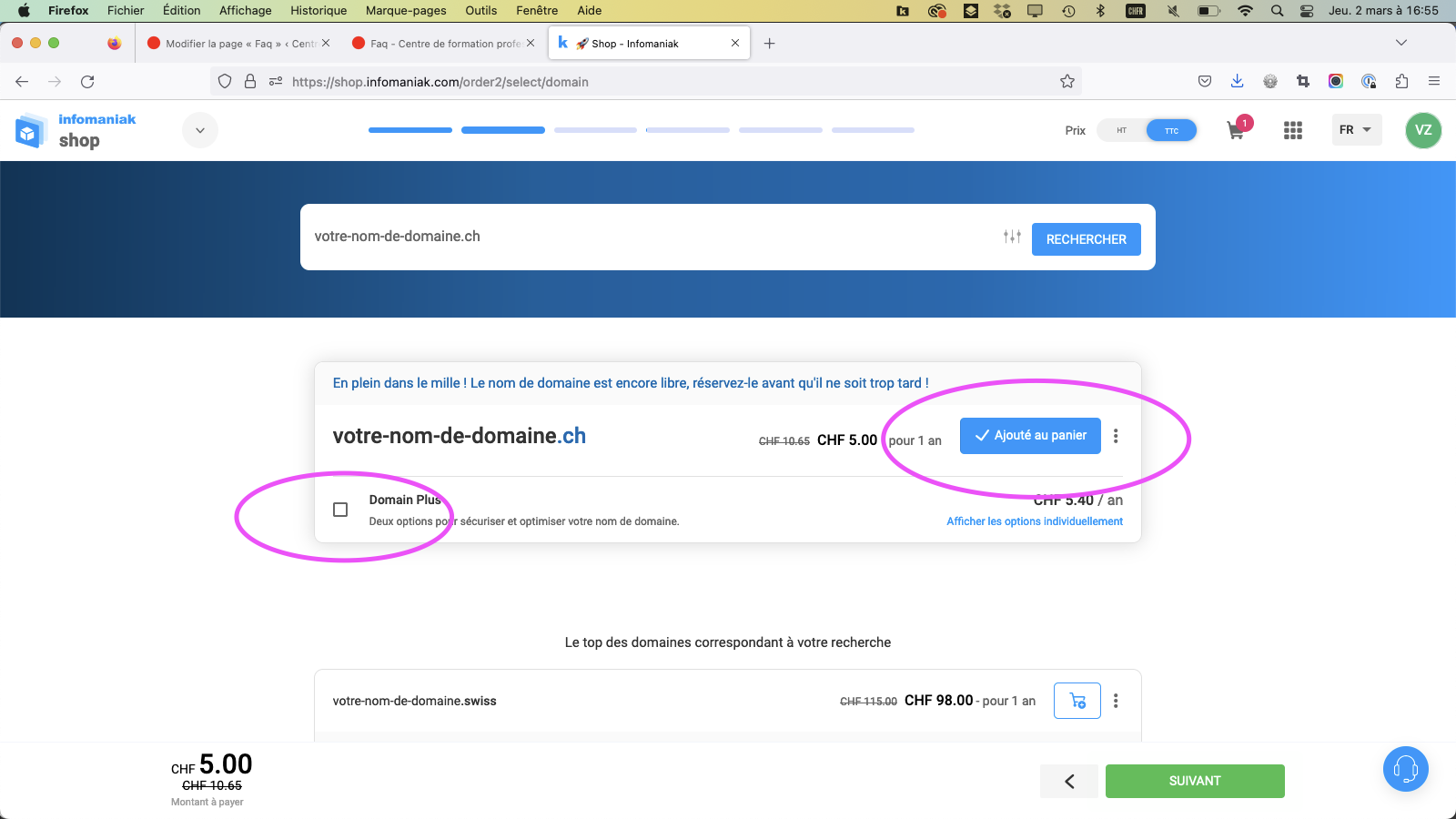Focus the domain name search field

(x=651, y=237)
